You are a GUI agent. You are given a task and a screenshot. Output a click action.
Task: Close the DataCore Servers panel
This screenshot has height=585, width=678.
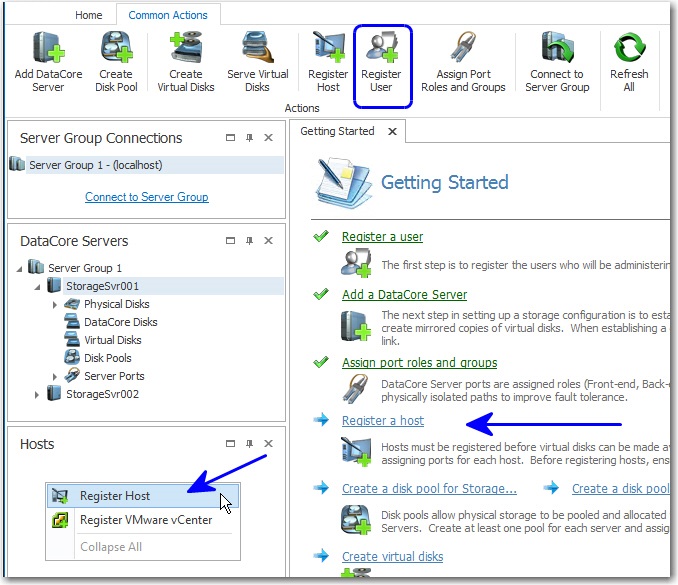coord(269,240)
